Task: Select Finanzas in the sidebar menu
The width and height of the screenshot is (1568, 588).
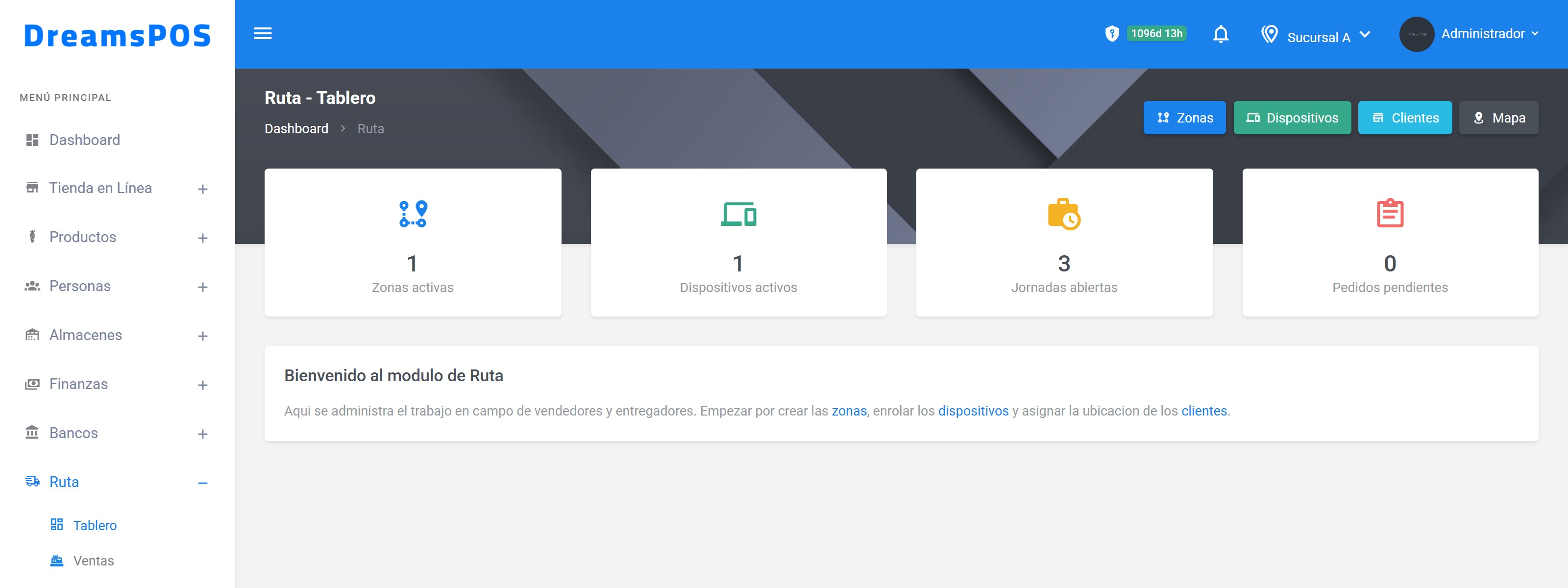Action: [x=117, y=384]
